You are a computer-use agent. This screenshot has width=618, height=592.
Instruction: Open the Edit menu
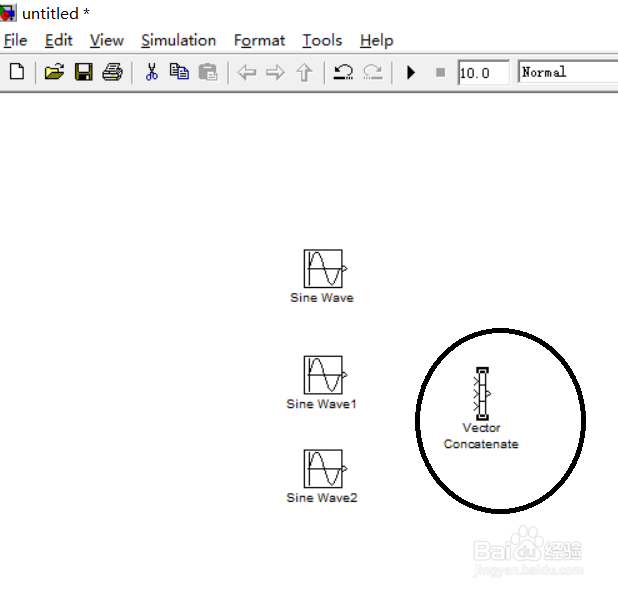pyautogui.click(x=59, y=41)
